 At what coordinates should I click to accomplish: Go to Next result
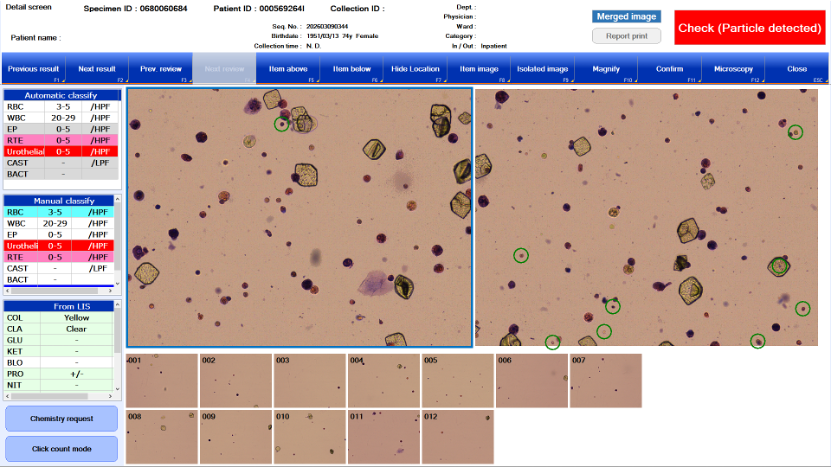pos(97,69)
